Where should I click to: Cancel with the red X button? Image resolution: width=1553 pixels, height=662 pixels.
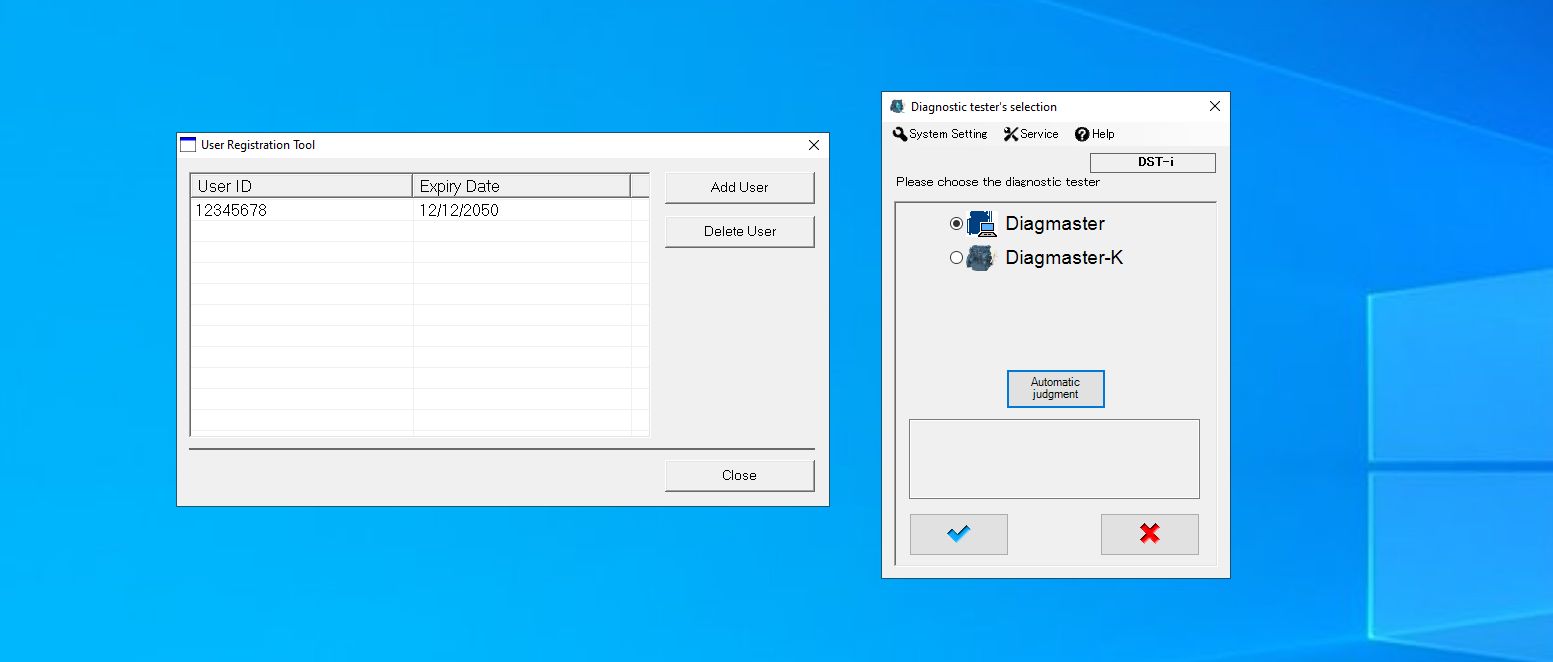click(1150, 534)
